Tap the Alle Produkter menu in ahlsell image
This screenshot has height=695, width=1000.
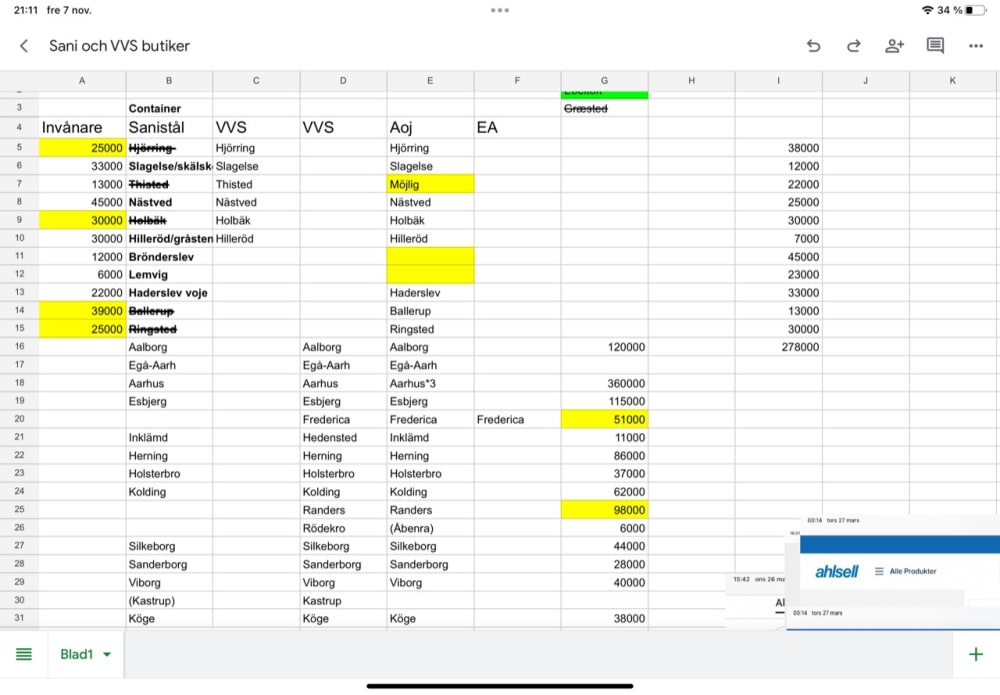coord(906,571)
